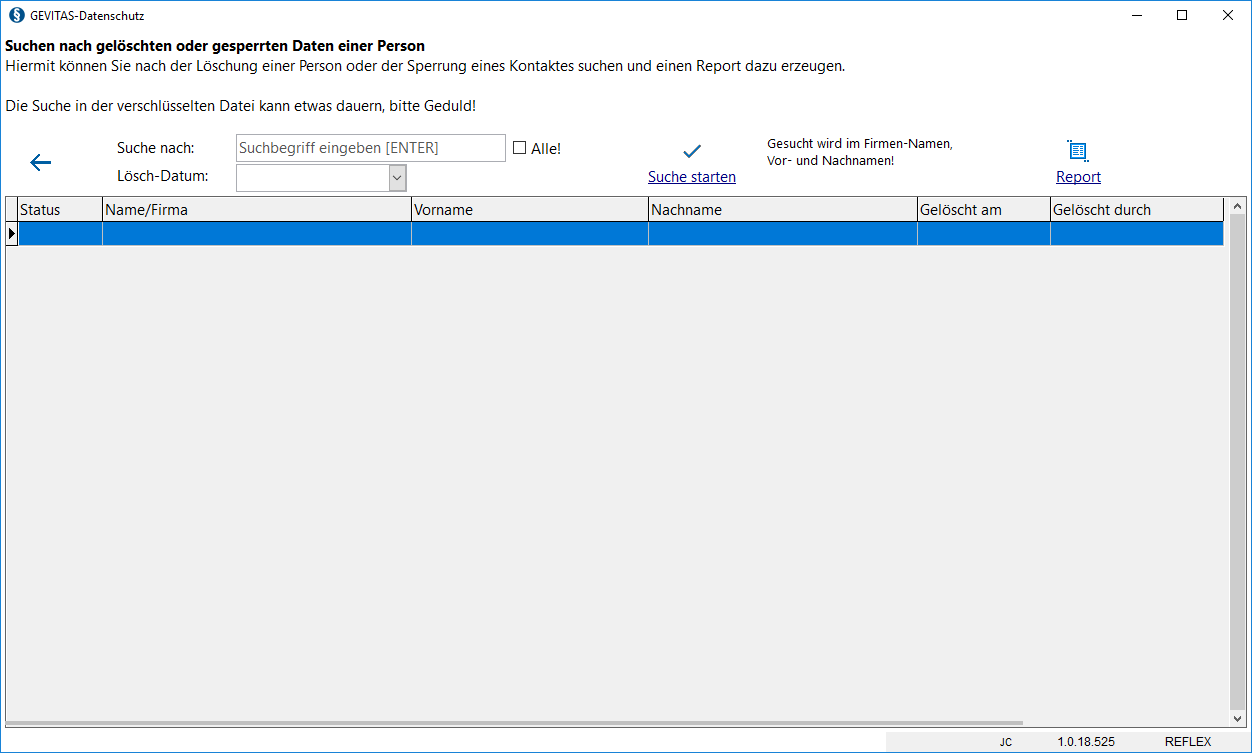Sort by Status column header

click(x=60, y=210)
